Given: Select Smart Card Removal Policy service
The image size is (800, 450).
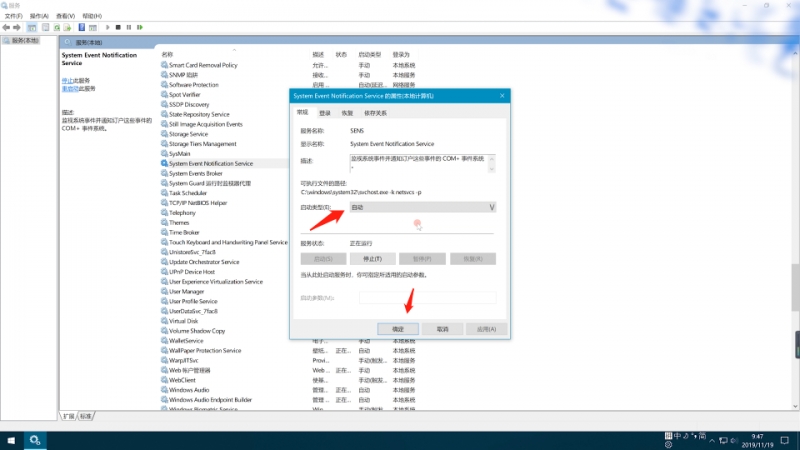Looking at the screenshot, I should coord(203,65).
